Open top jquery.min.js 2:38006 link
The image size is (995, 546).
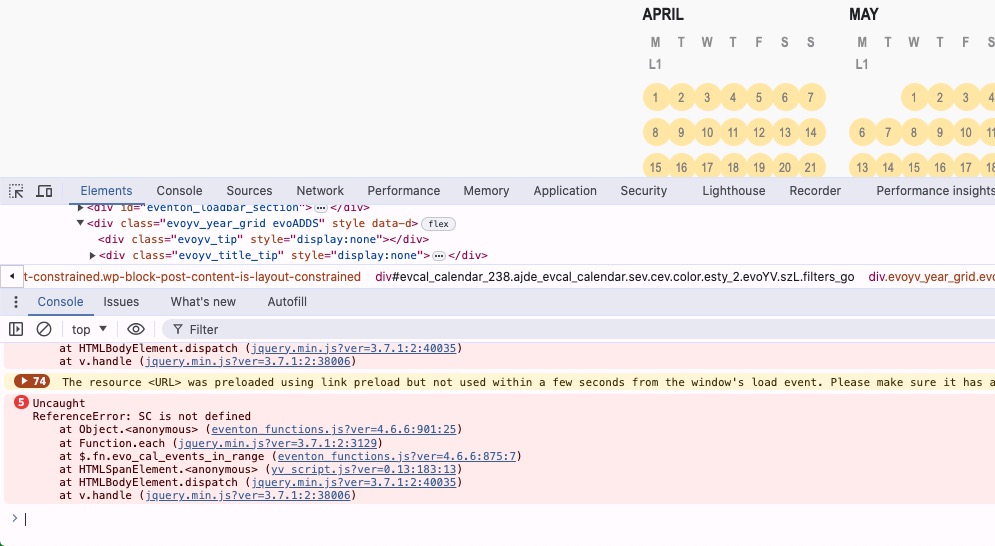tap(247, 361)
